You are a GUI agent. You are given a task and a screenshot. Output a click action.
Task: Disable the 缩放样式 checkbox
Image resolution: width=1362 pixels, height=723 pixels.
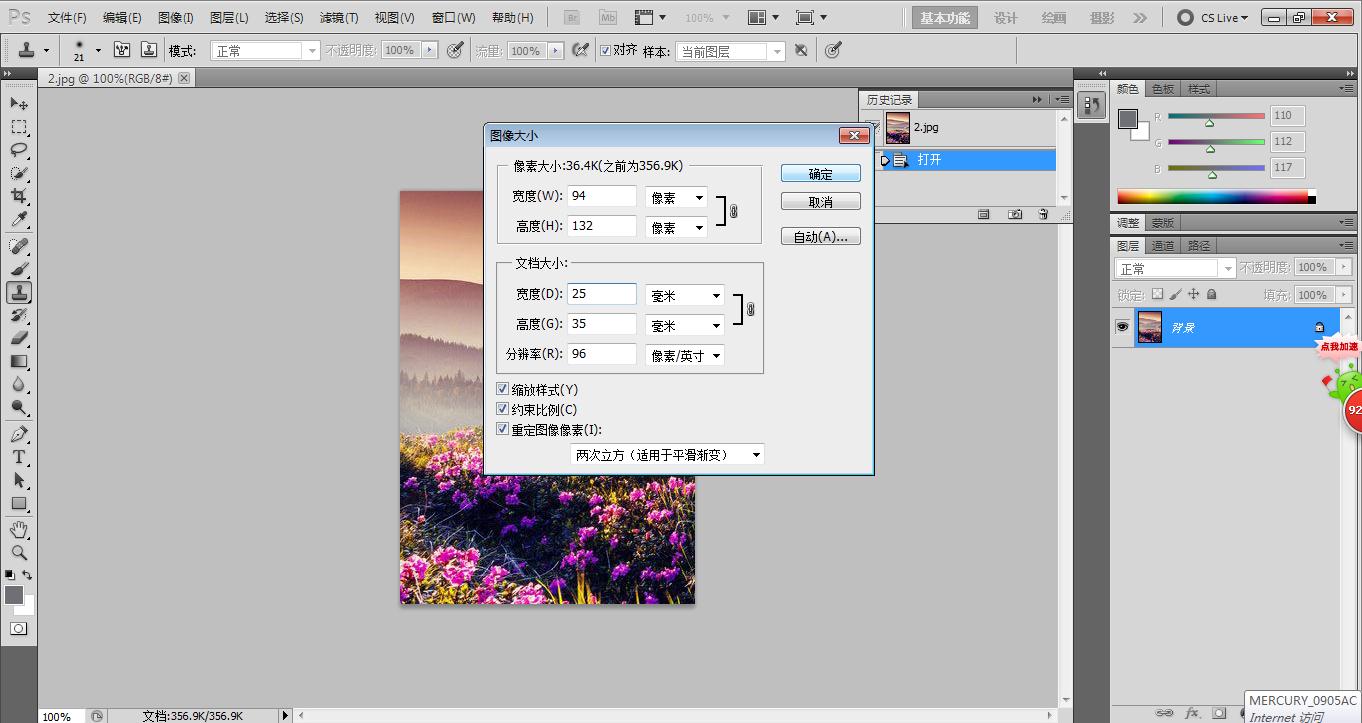pos(502,389)
